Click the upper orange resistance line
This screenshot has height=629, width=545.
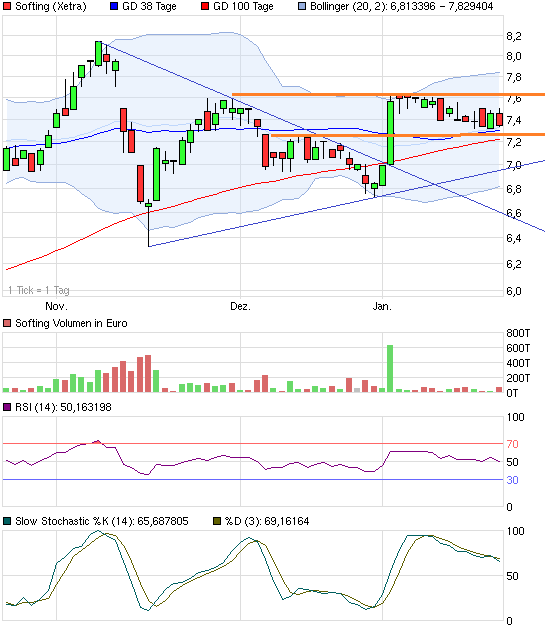coord(388,95)
